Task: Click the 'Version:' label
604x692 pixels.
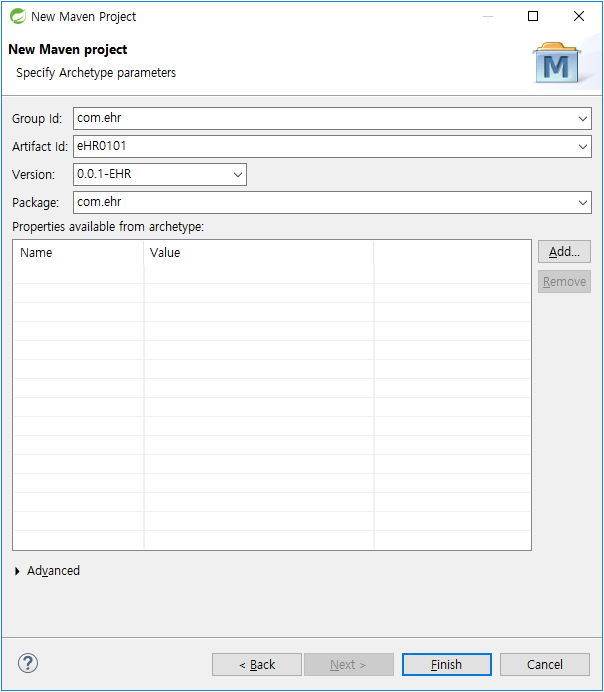Action: (x=34, y=175)
